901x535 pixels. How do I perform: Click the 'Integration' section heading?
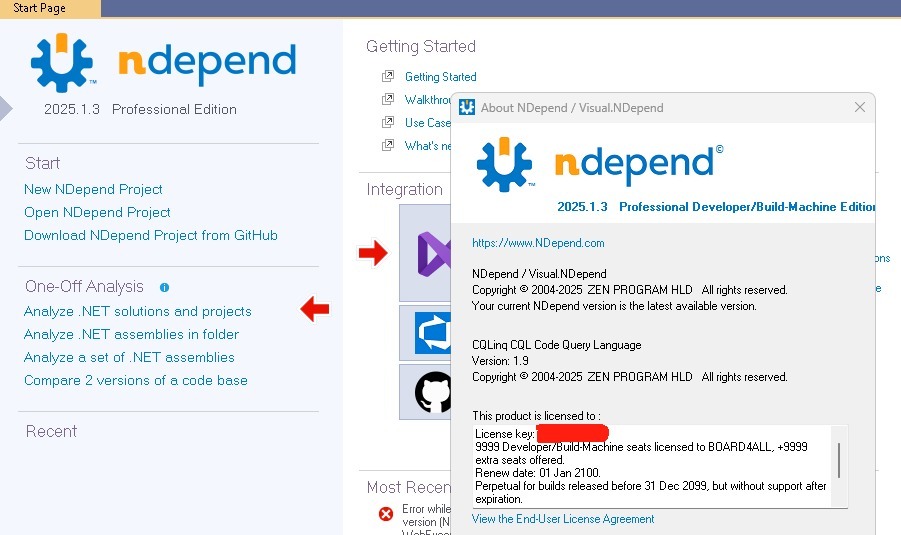405,189
